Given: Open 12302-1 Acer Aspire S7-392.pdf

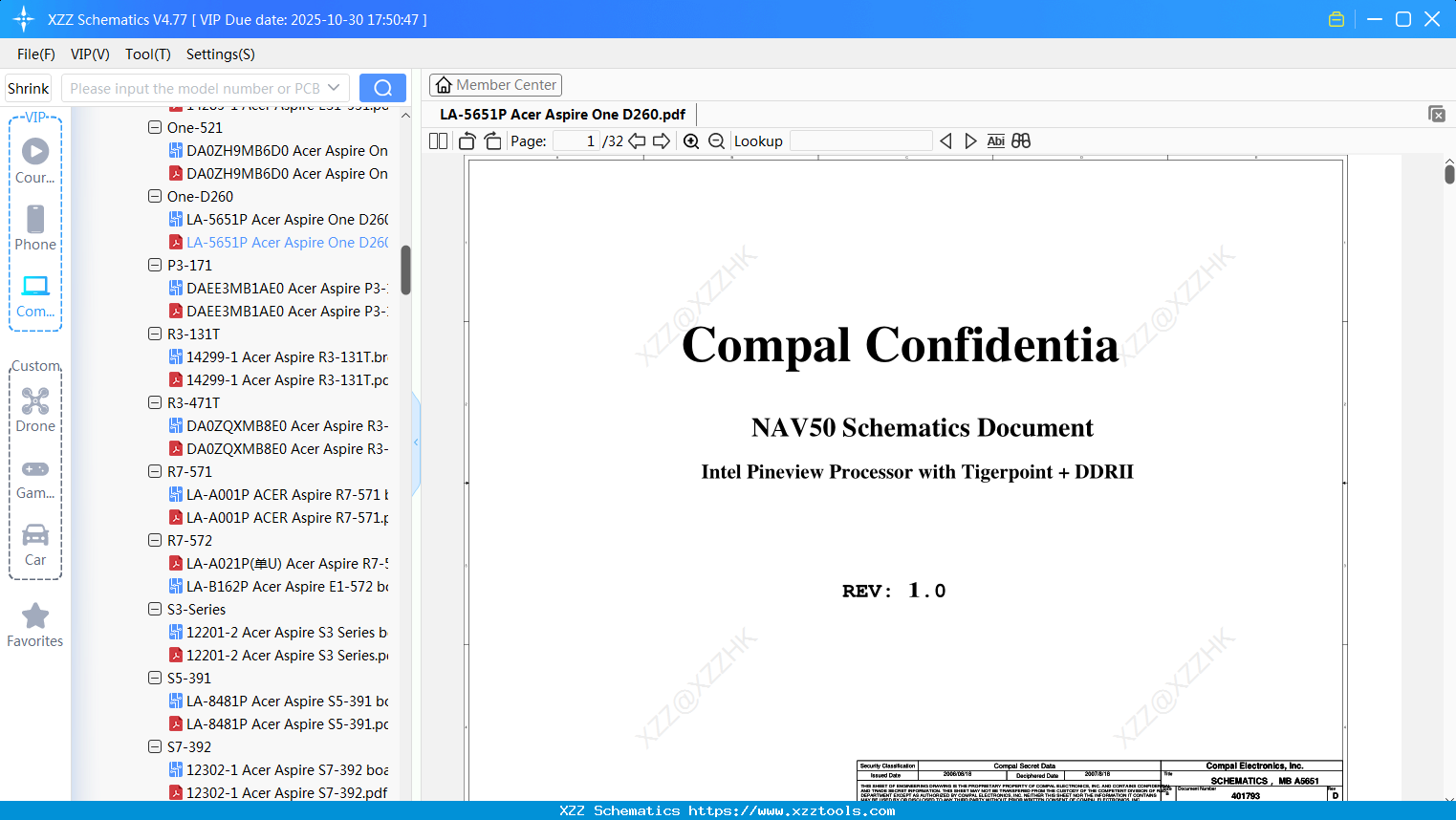Looking at the screenshot, I should coord(279,793).
